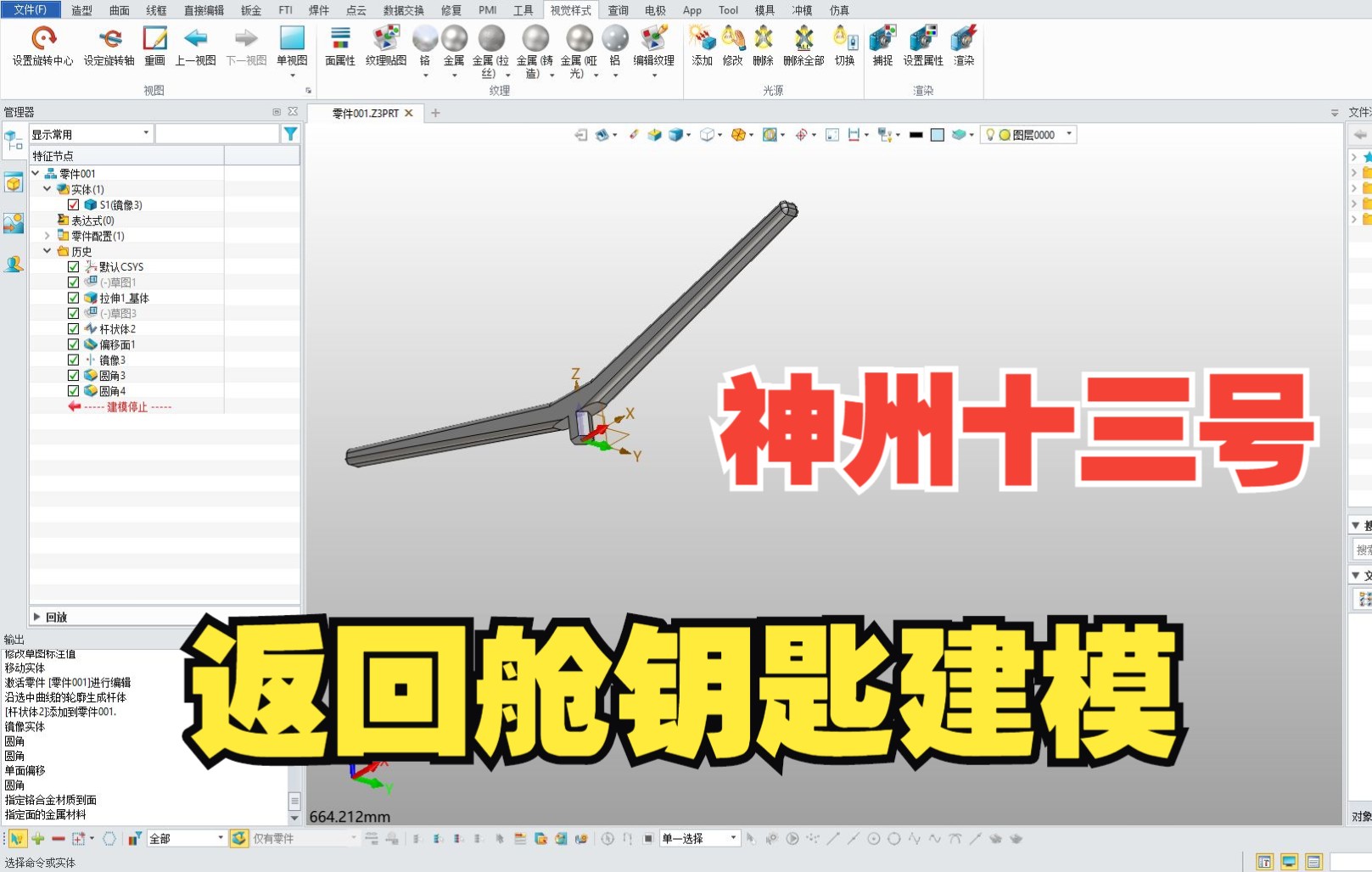Apply the 铝 aluminum texture
This screenshot has width=1372, height=872.
point(613,41)
